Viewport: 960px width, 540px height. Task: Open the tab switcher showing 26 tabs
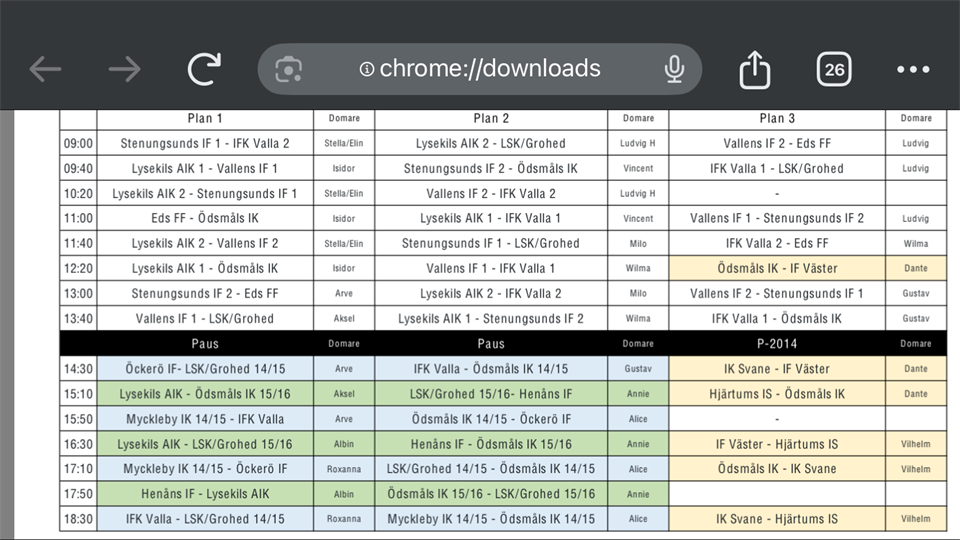pos(834,69)
